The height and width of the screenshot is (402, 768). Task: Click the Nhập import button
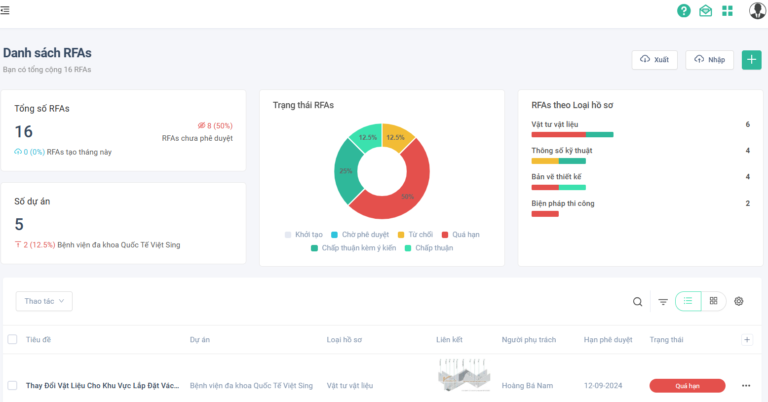[x=709, y=60]
